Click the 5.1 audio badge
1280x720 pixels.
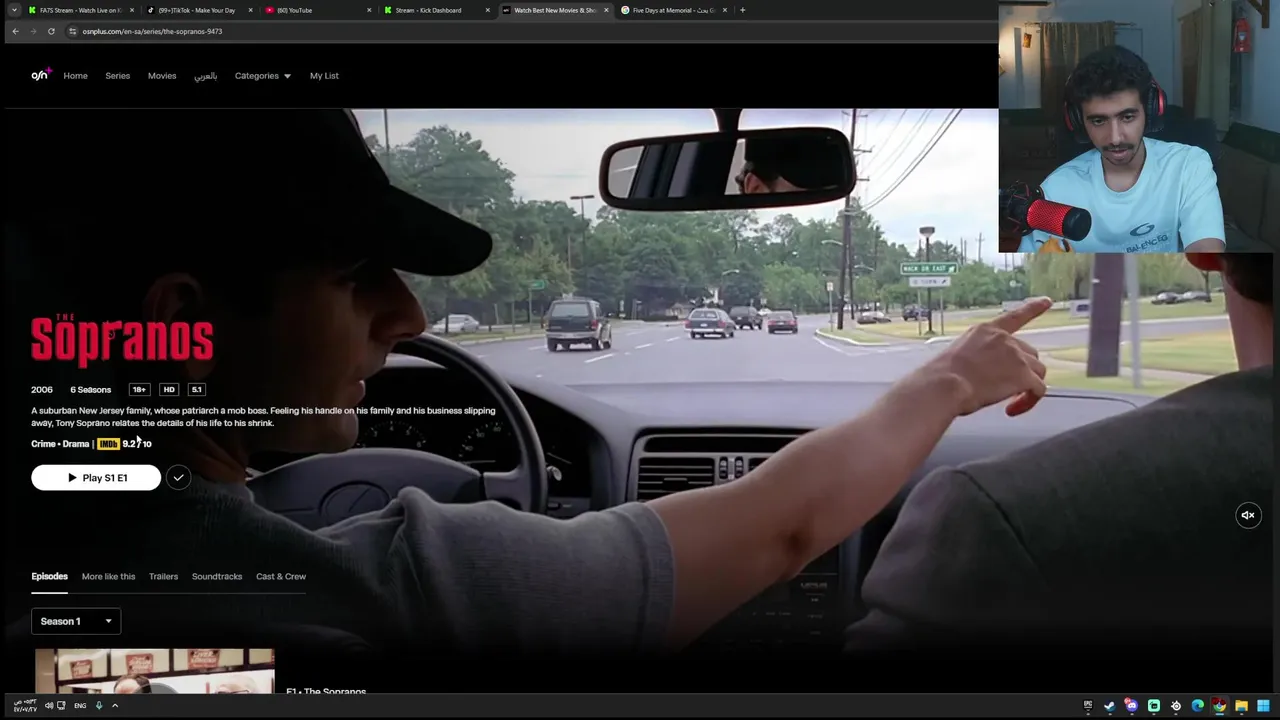point(196,390)
